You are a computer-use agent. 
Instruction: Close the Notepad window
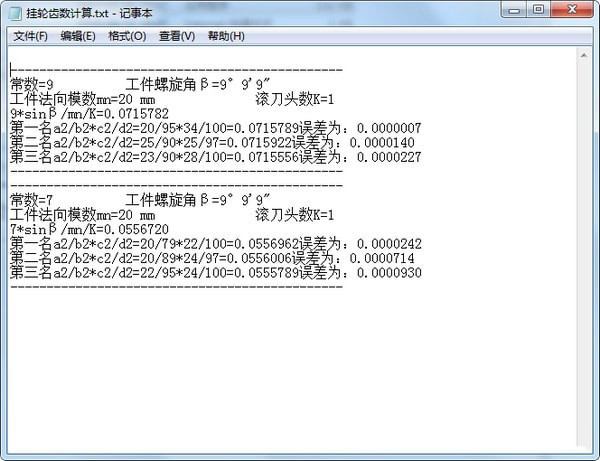coord(572,9)
